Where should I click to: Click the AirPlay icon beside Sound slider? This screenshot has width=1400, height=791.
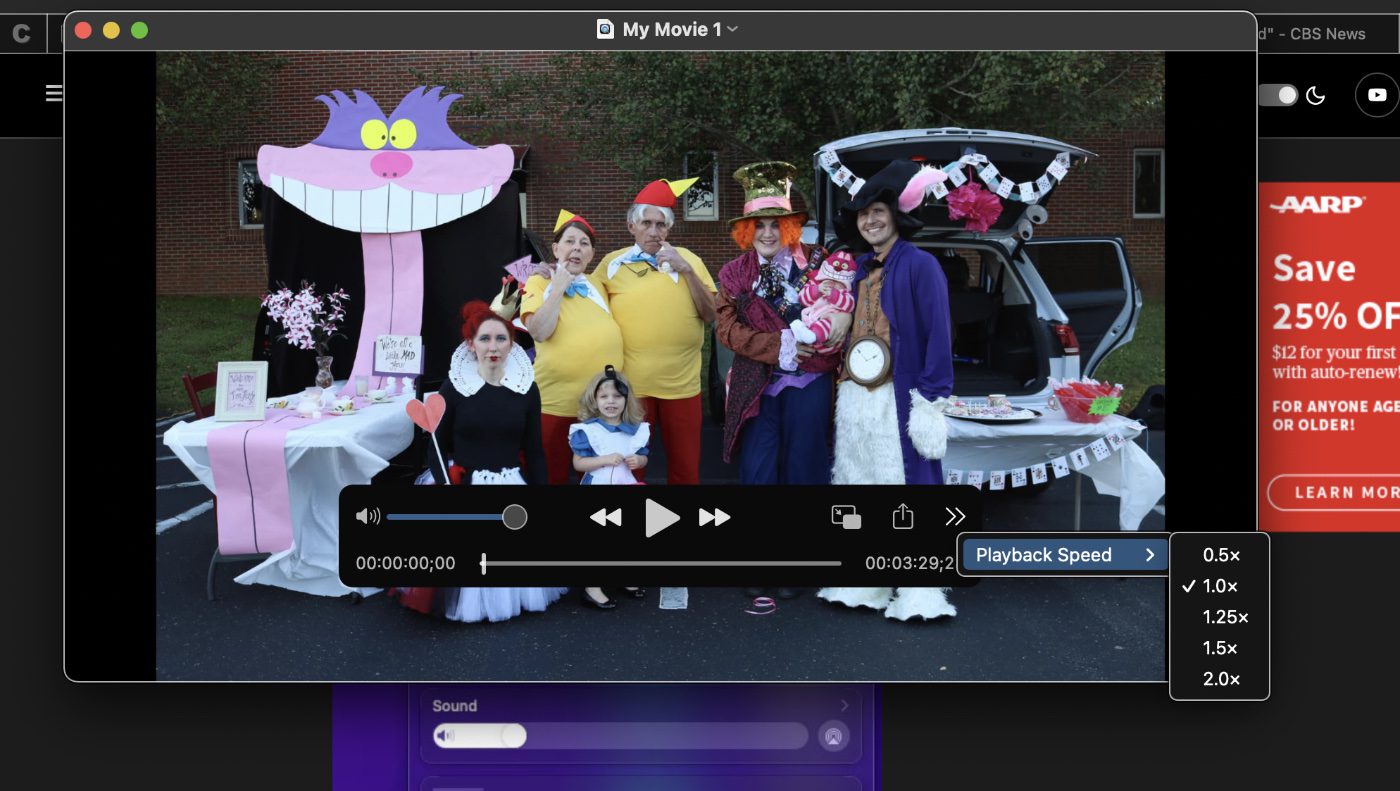coord(832,737)
